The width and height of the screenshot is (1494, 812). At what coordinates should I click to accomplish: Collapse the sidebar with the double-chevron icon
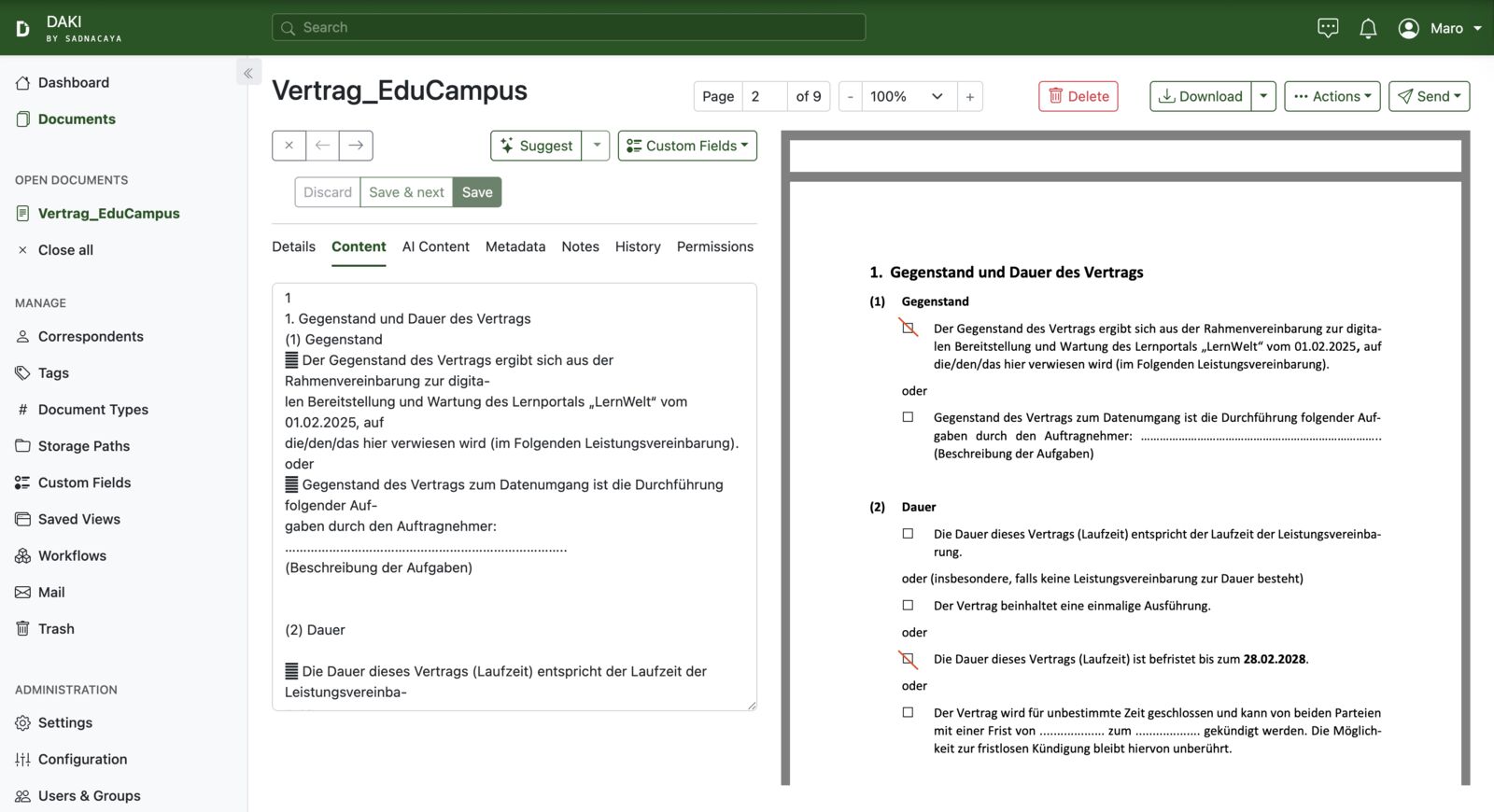pyautogui.click(x=248, y=73)
